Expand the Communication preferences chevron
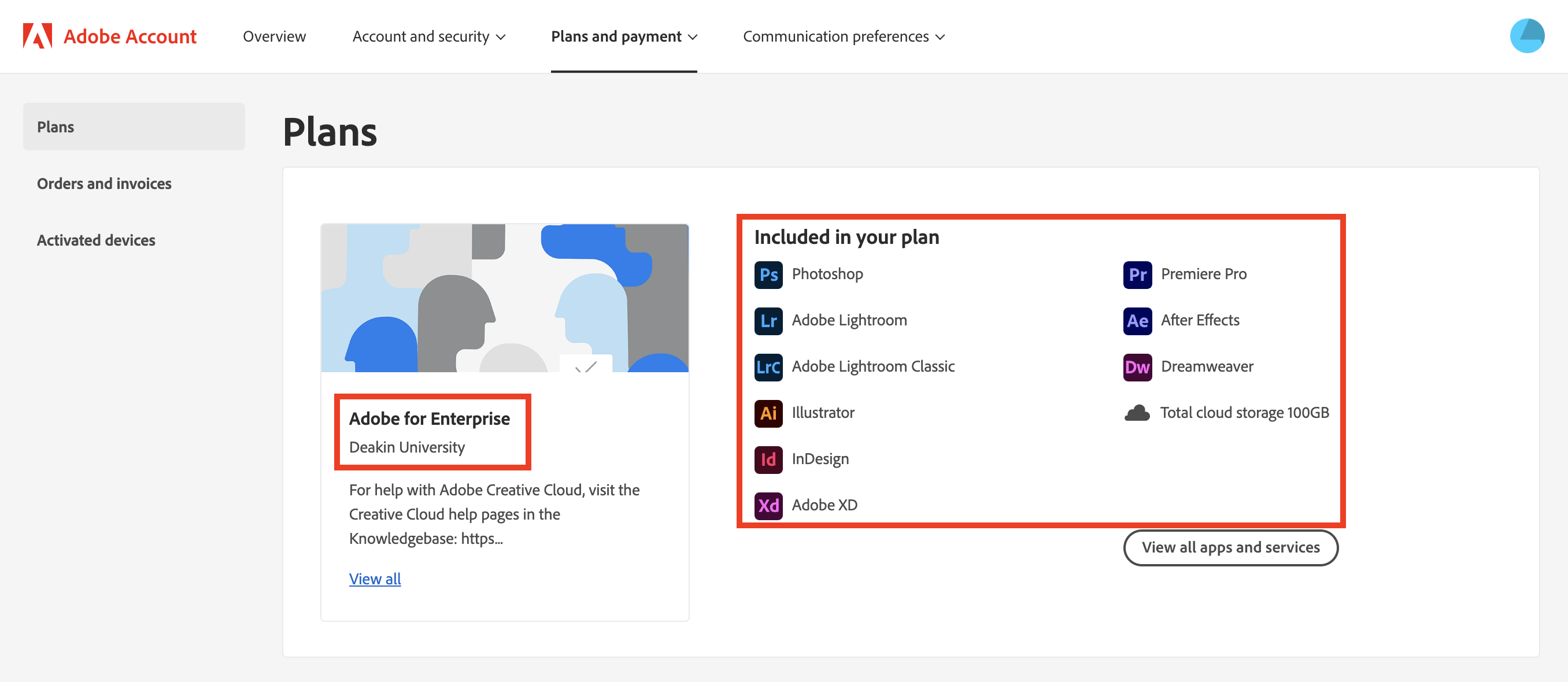This screenshot has width=1568, height=682. click(940, 37)
